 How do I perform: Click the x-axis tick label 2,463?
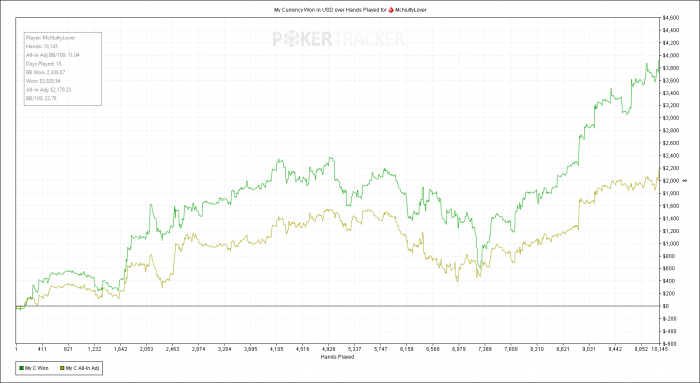coord(172,349)
